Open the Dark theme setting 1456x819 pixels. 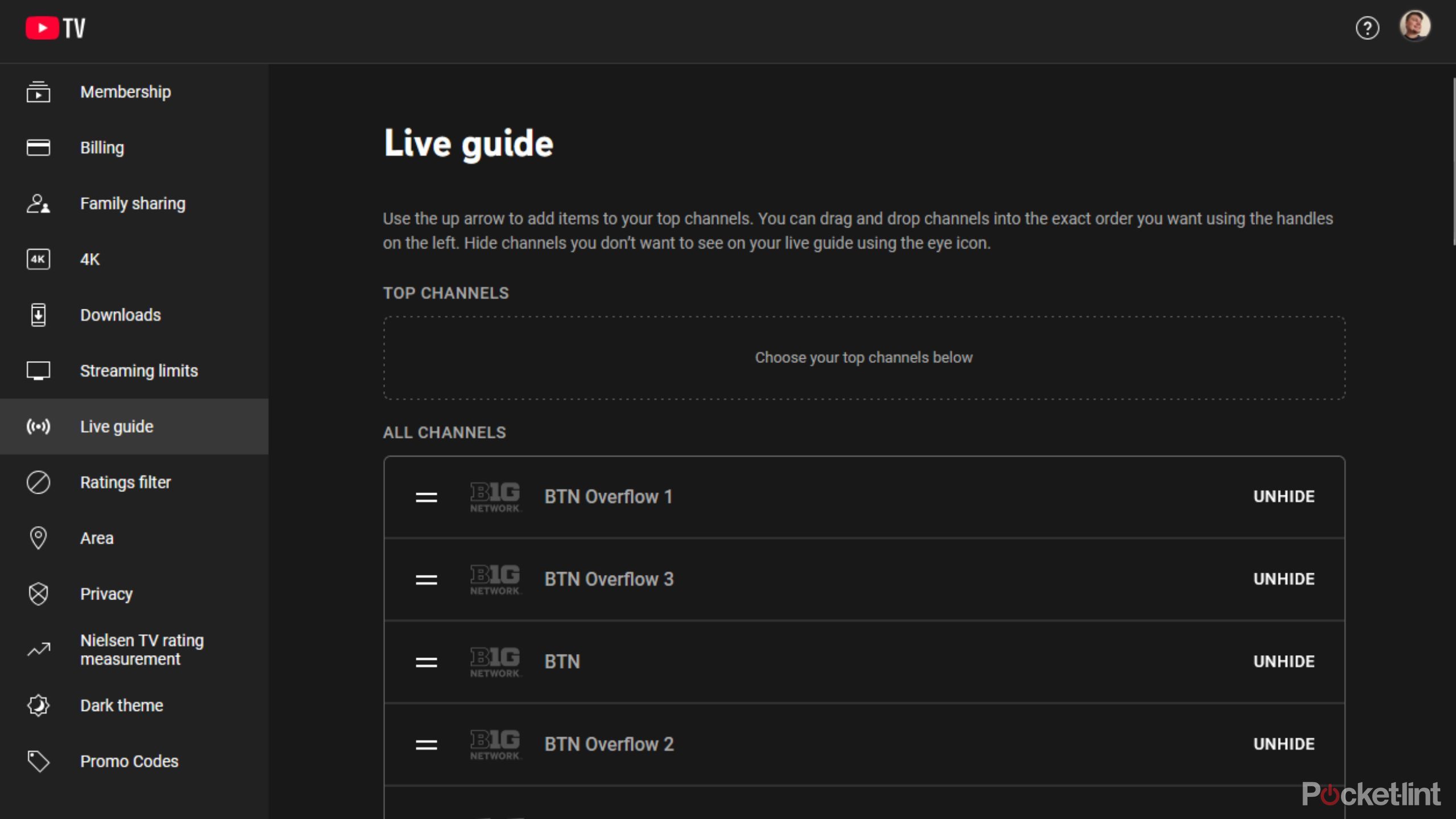(122, 705)
